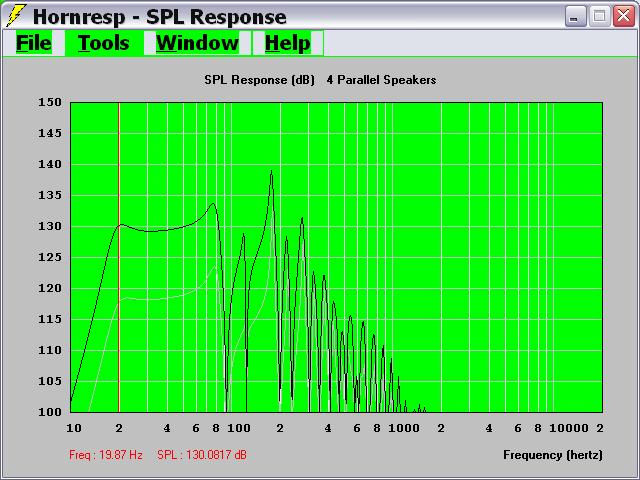Image resolution: width=640 pixels, height=480 pixels.
Task: Click the Freq : 19.87 Hz readout
Action: pos(106,455)
